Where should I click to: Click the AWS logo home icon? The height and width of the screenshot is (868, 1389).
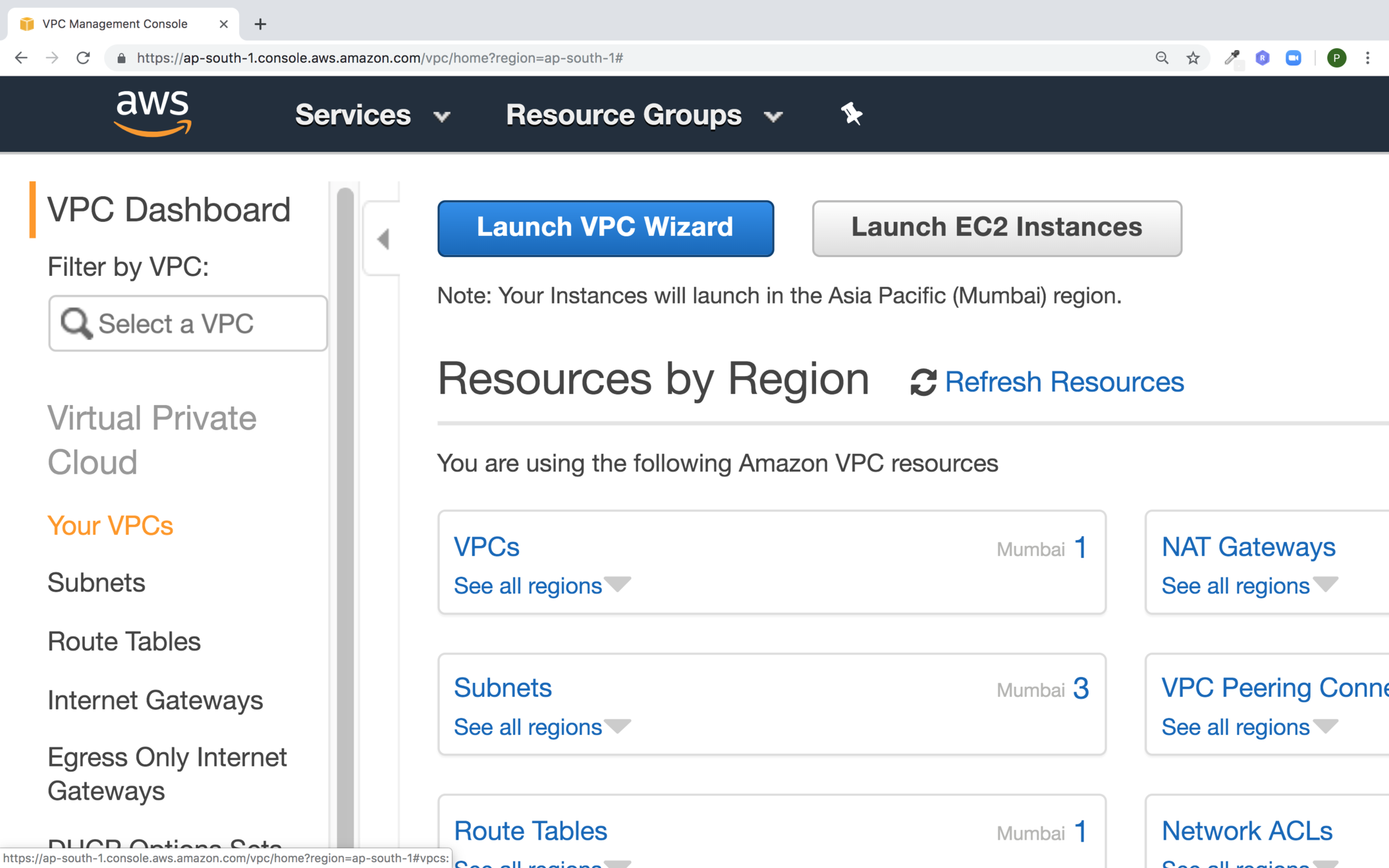152,113
